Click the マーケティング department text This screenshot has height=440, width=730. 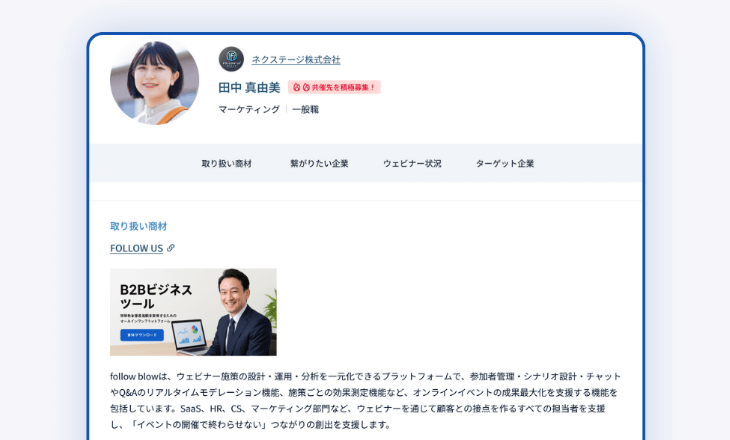tap(249, 109)
